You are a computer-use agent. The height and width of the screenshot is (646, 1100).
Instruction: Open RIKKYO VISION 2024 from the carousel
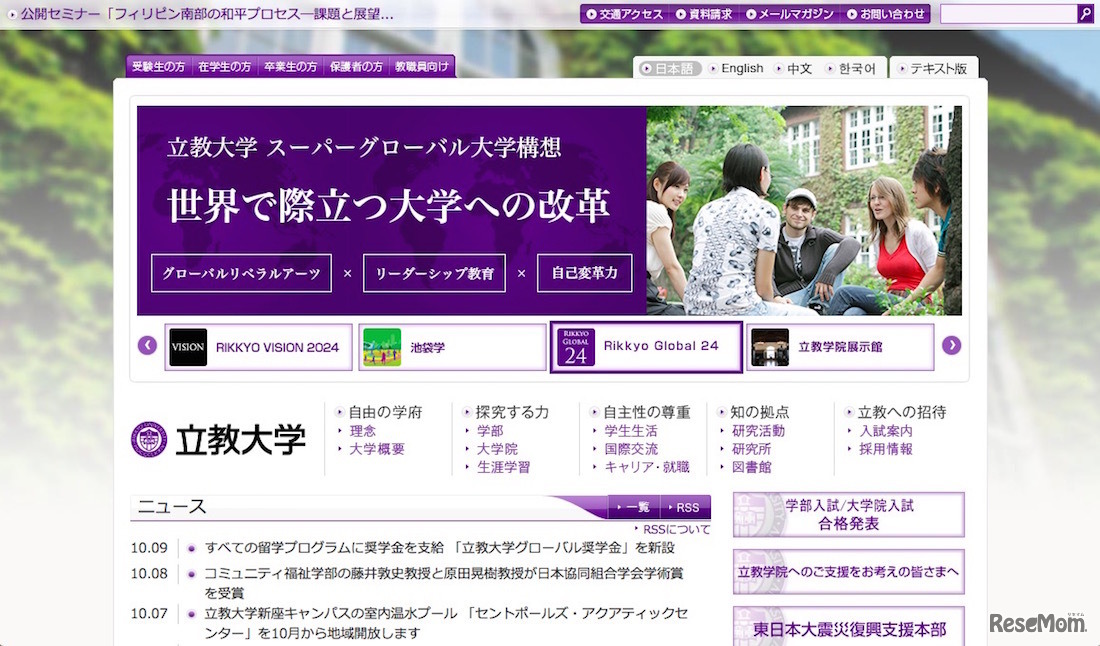click(258, 348)
